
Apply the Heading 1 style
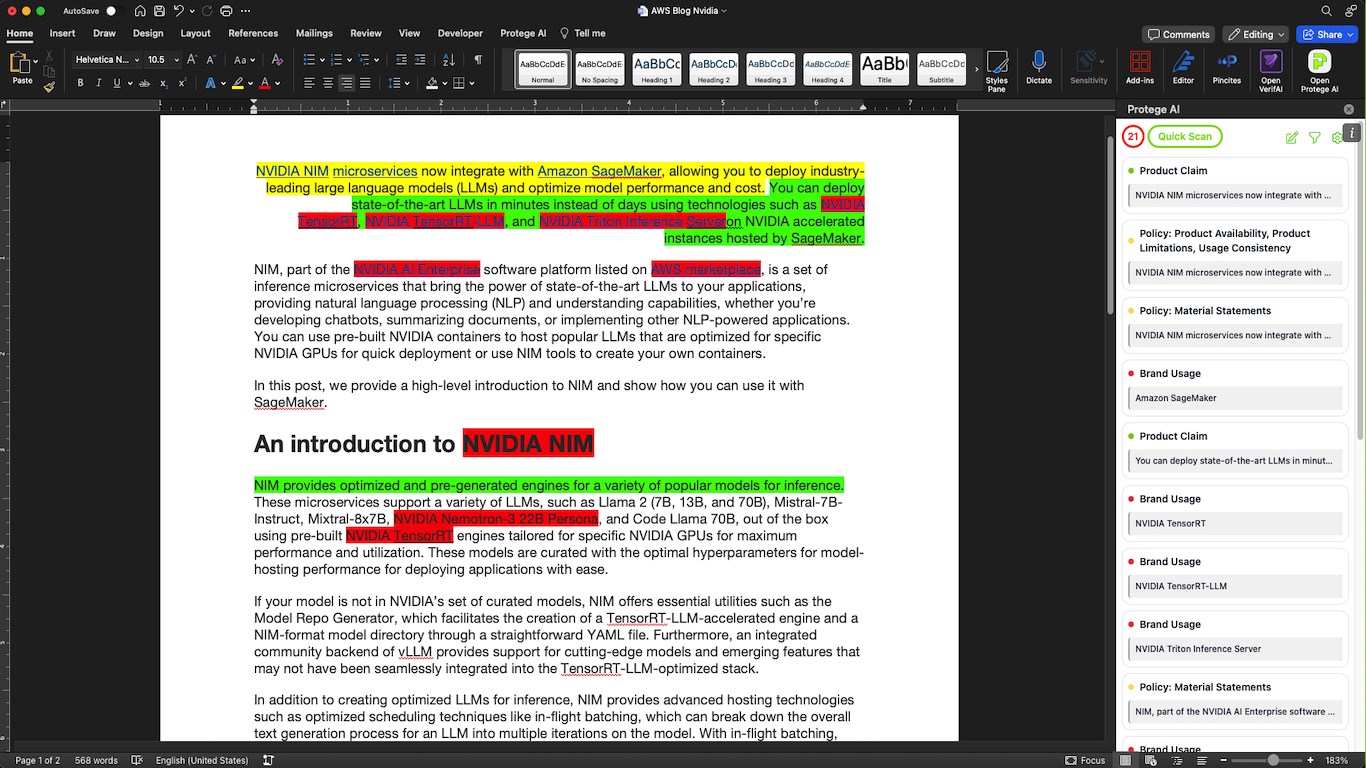657,68
